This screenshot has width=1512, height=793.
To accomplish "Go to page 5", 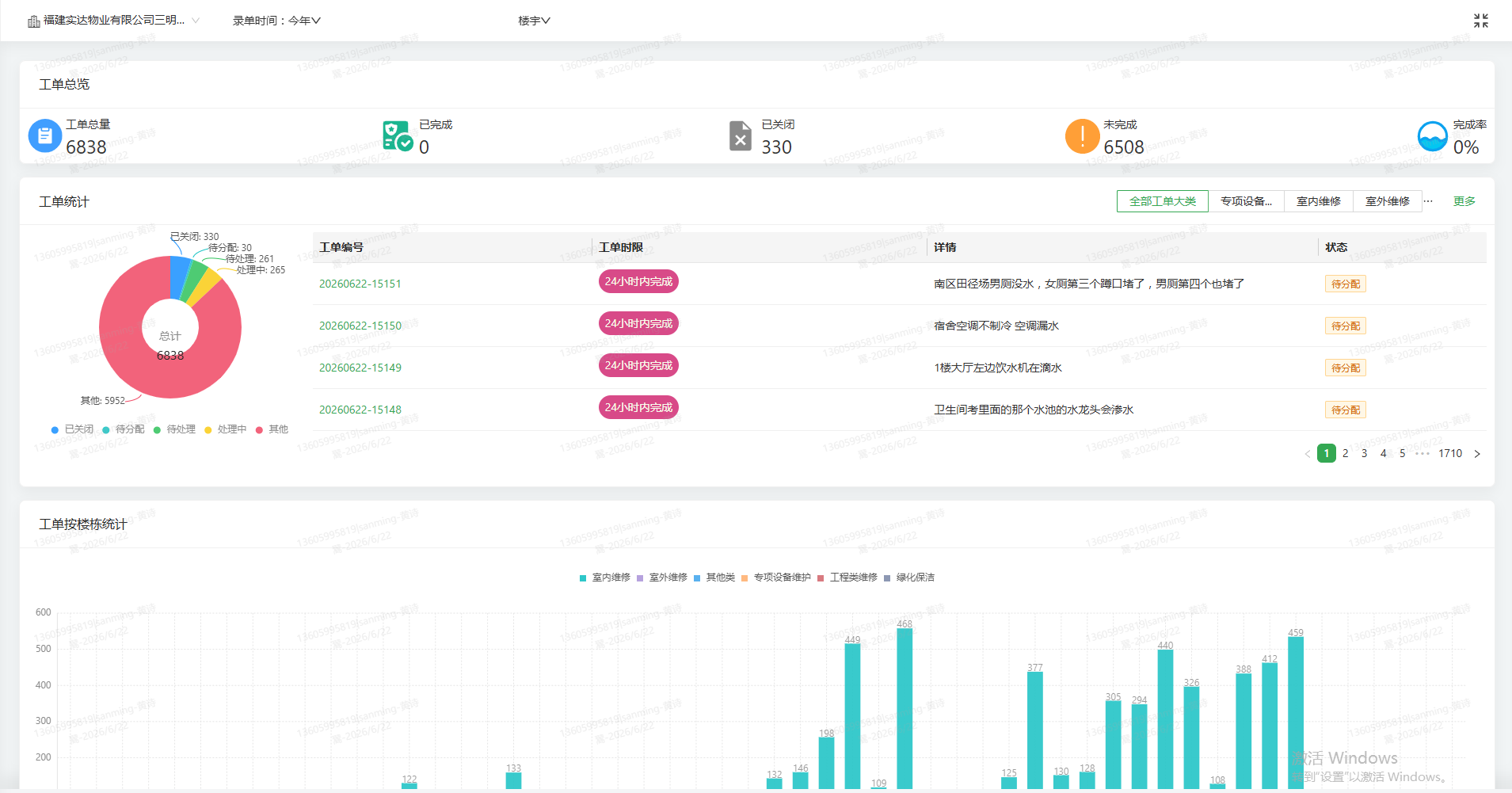I will coord(1402,453).
